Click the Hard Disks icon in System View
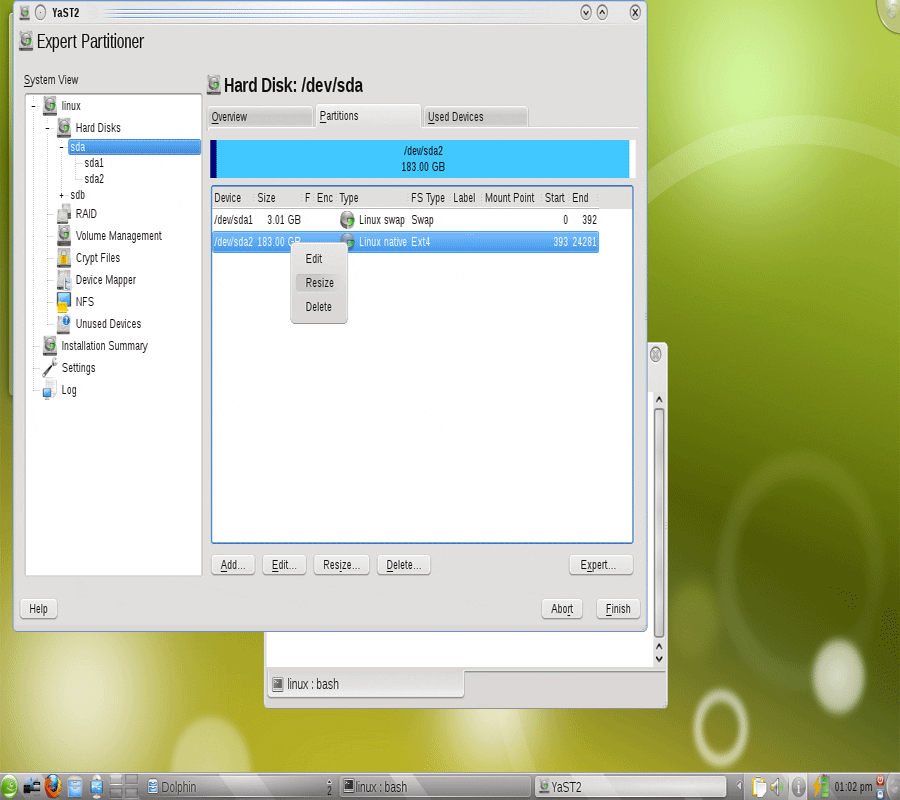Image resolution: width=900 pixels, height=800 pixels. 64,127
